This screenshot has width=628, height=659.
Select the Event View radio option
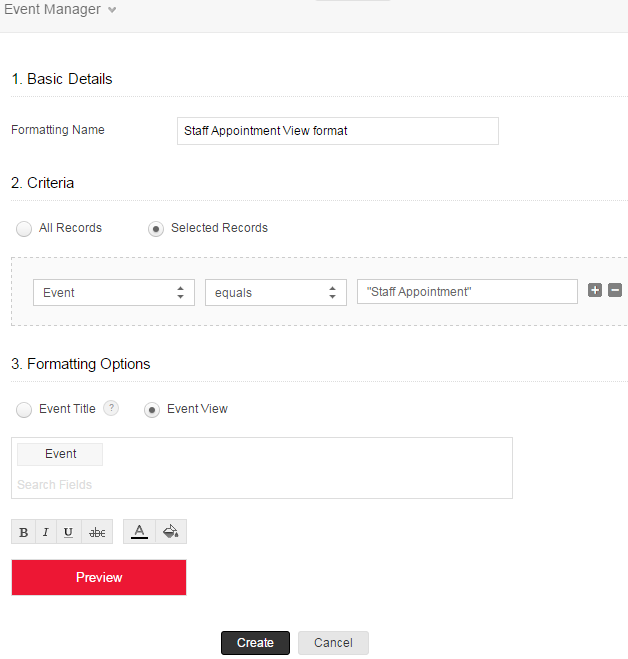click(x=152, y=410)
